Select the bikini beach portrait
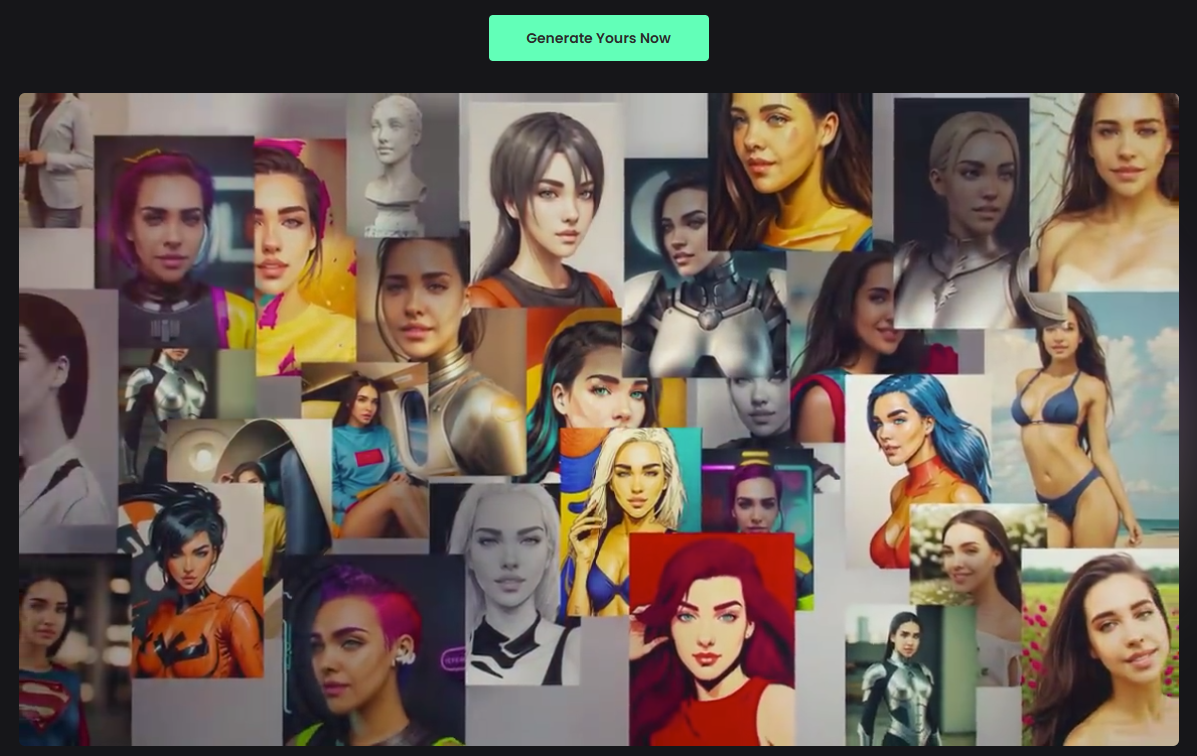1197x756 pixels. pyautogui.click(x=1085, y=419)
